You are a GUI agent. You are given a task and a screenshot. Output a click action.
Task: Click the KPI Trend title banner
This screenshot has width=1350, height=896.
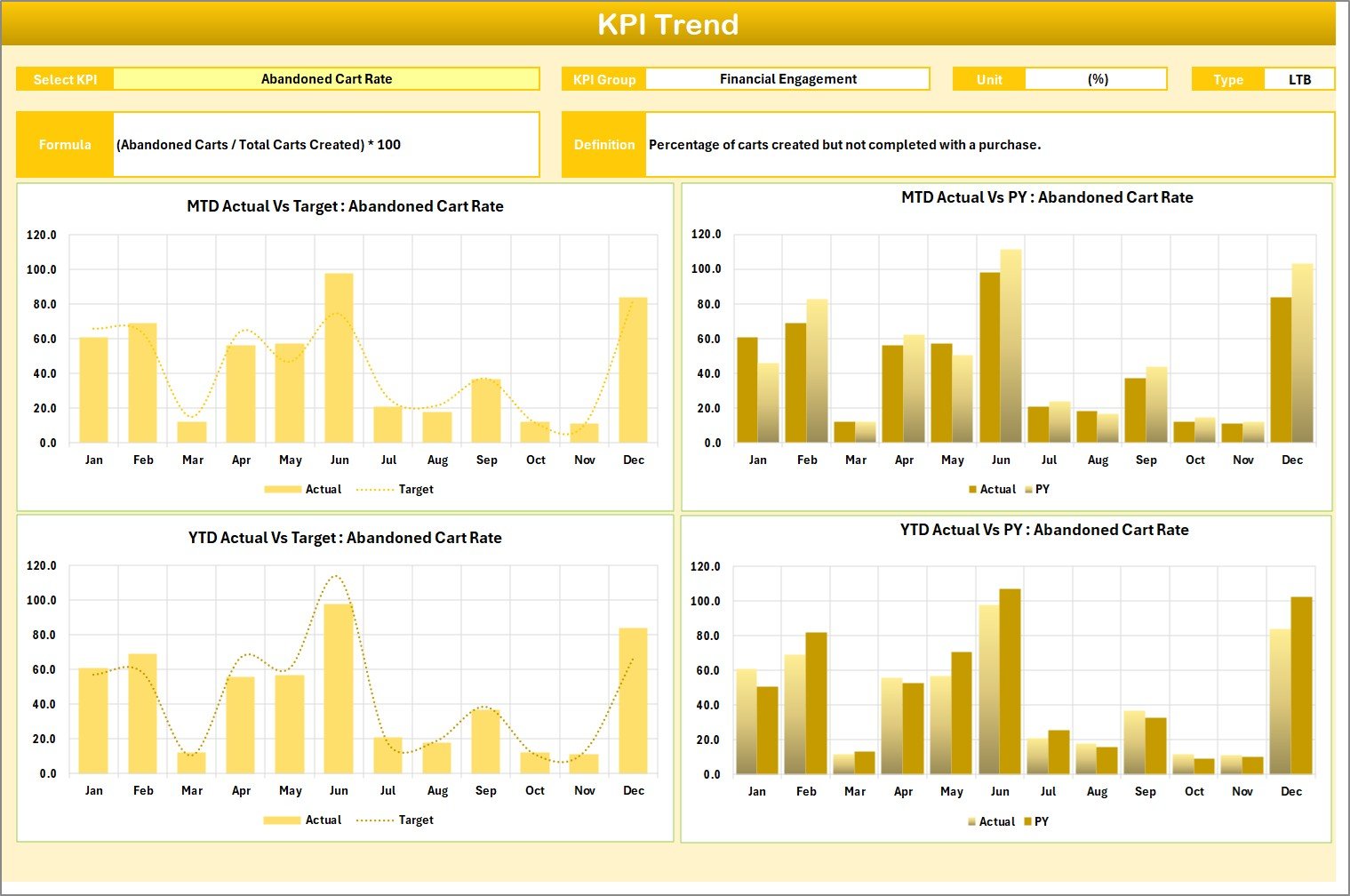click(x=670, y=24)
